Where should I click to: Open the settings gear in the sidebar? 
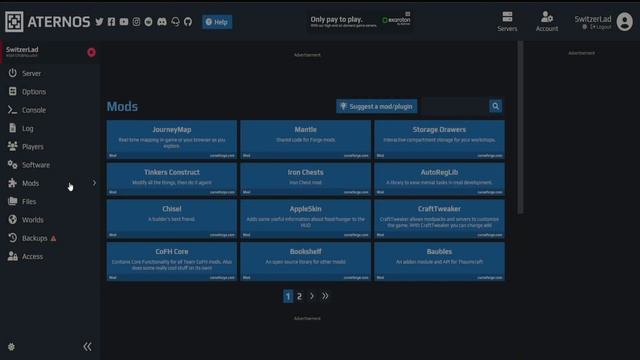click(11, 347)
